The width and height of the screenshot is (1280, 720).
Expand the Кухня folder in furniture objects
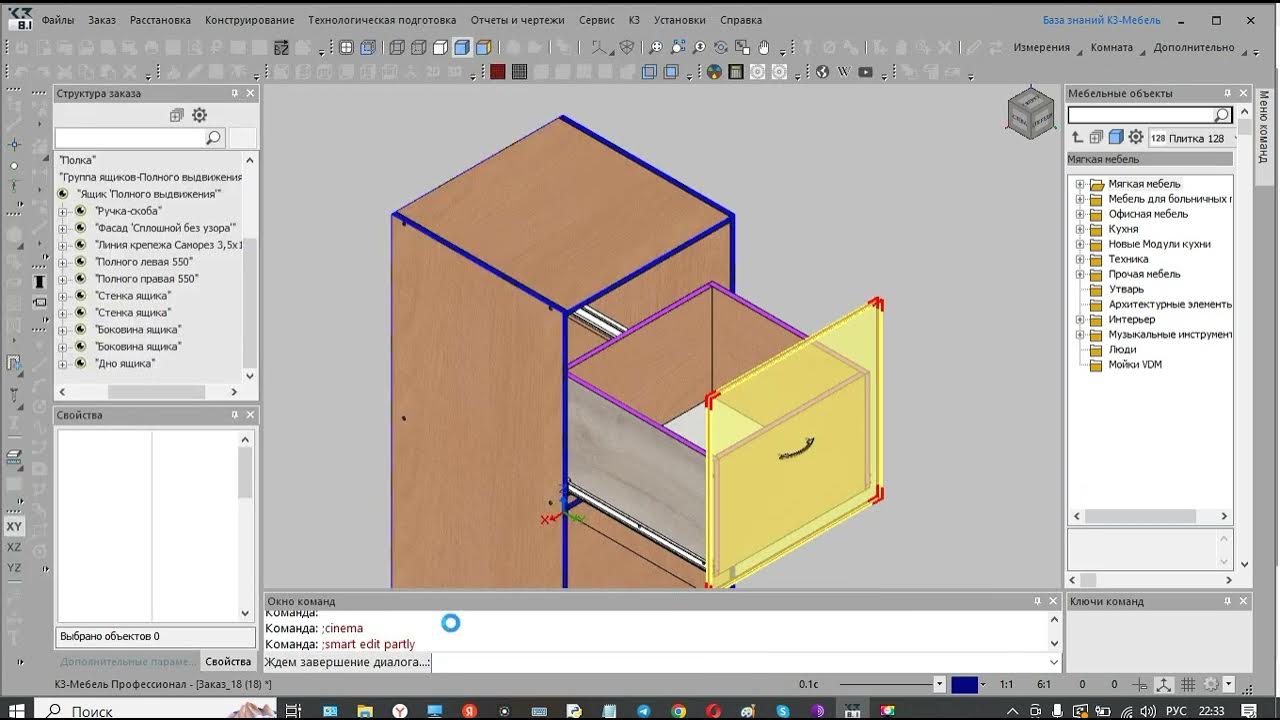[1080, 229]
